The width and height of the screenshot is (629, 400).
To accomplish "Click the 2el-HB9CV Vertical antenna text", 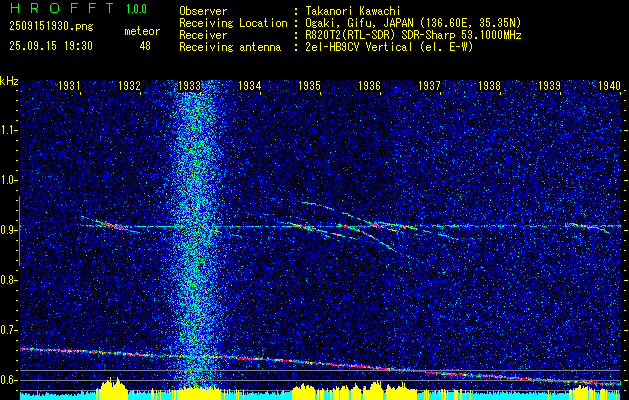I will pyautogui.click(x=389, y=47).
